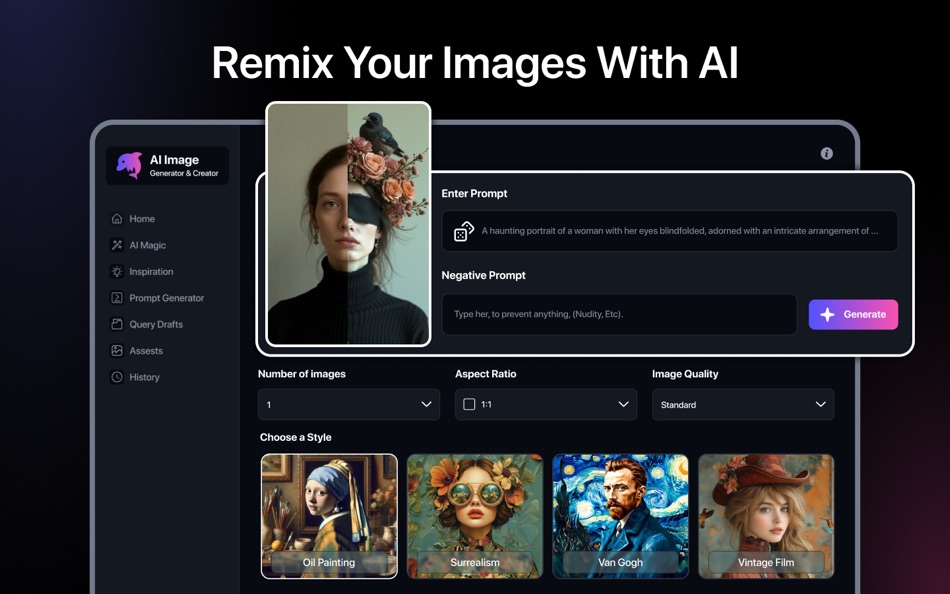Viewport: 950px width, 594px height.
Task: Click the 'Choose a Style' heading
Action: coord(296,437)
